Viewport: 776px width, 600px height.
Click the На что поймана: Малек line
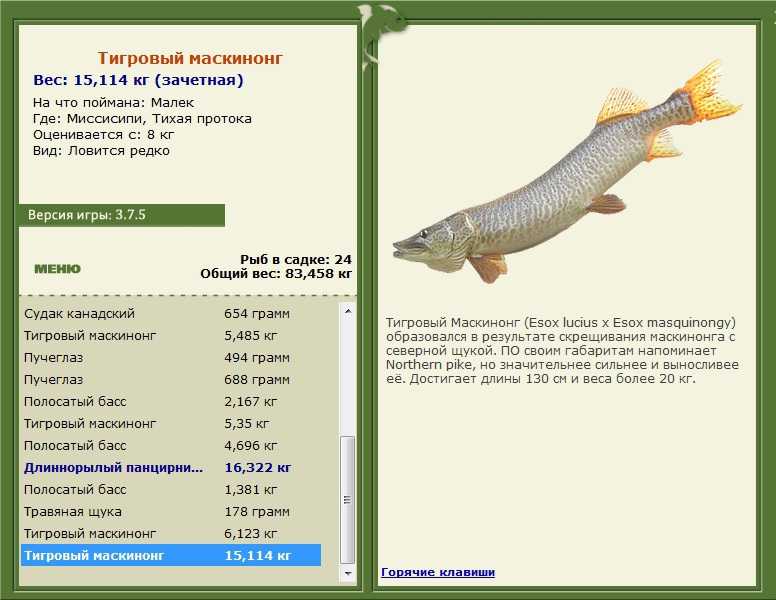click(113, 102)
